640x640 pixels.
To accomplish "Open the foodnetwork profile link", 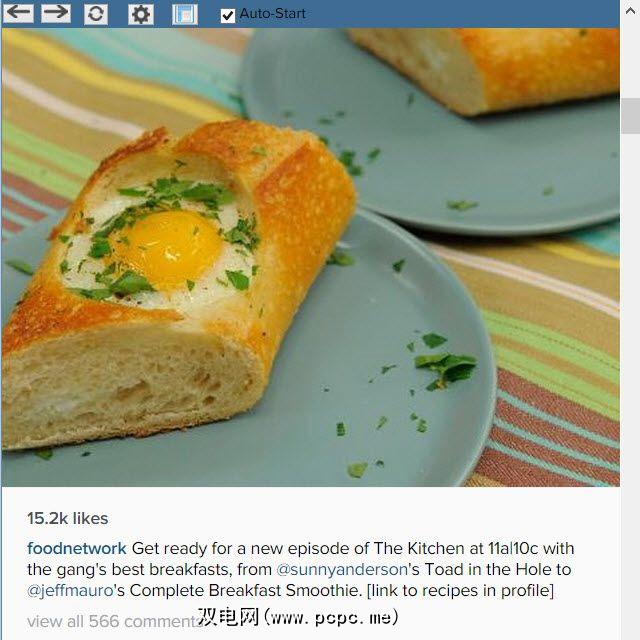I will [x=77, y=548].
